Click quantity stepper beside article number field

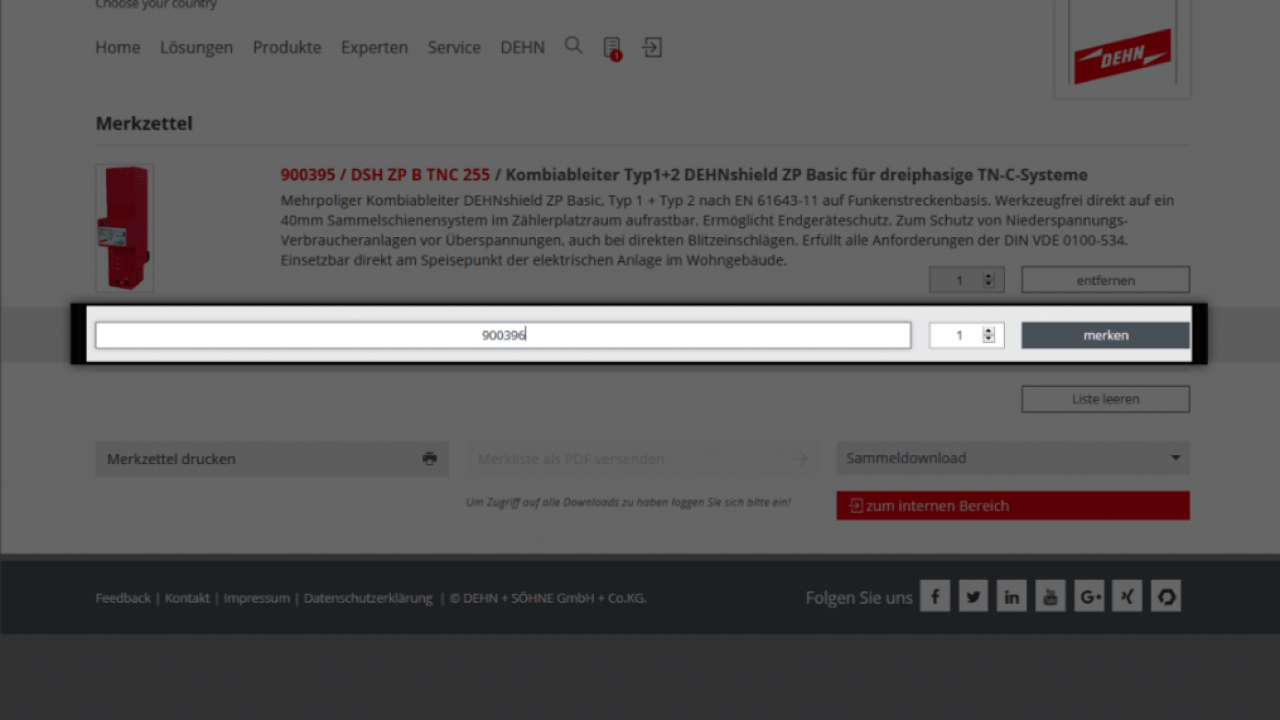pos(988,335)
